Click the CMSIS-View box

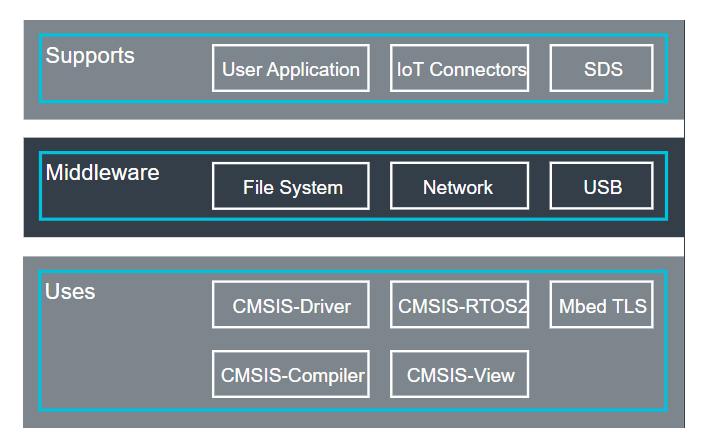pyautogui.click(x=460, y=375)
